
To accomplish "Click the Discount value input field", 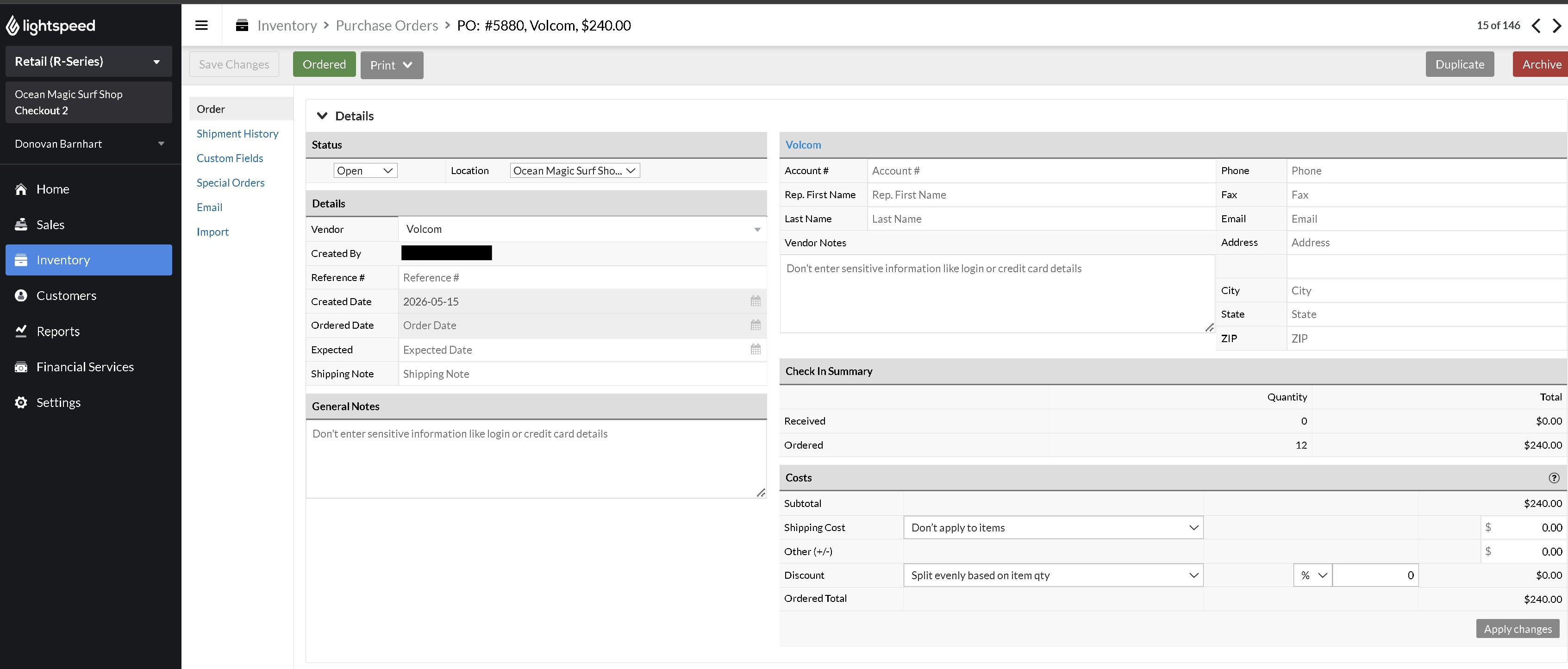I will point(1375,575).
